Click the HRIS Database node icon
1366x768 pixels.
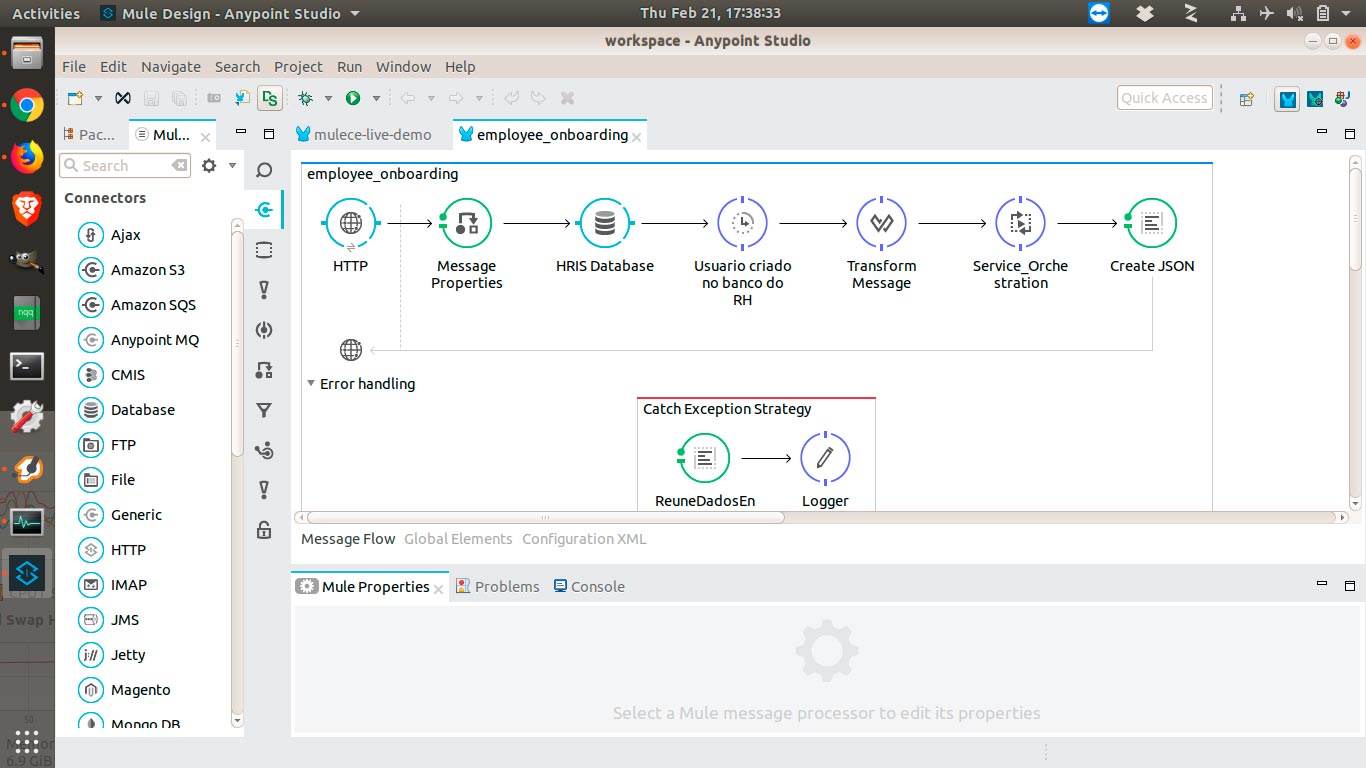pos(604,223)
